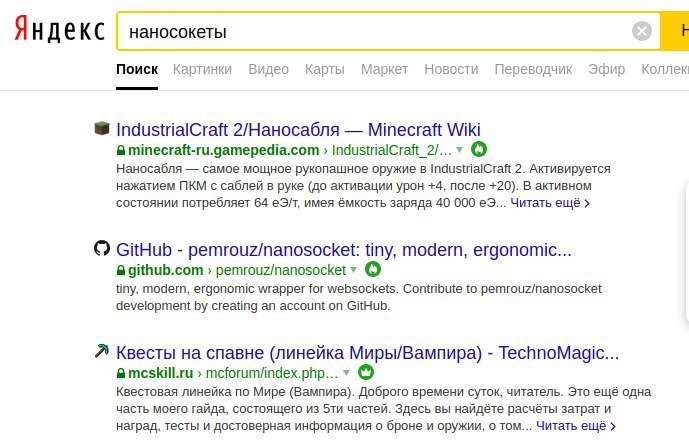Click green flame badge on gamepedia result
Image resolution: width=689 pixels, height=446 pixels.
click(479, 149)
